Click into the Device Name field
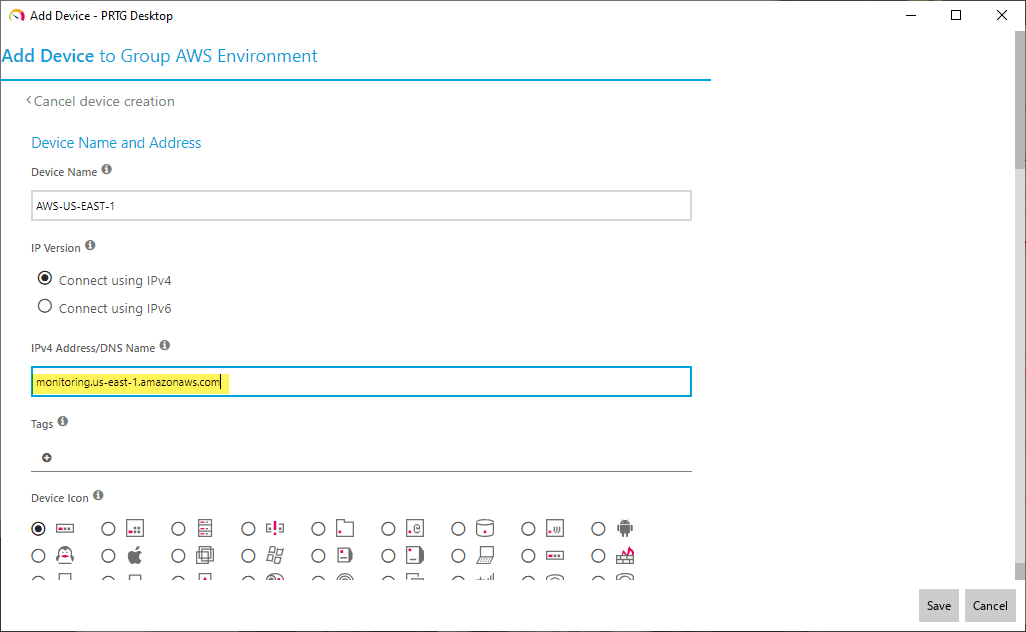The height and width of the screenshot is (632, 1026). [x=361, y=205]
